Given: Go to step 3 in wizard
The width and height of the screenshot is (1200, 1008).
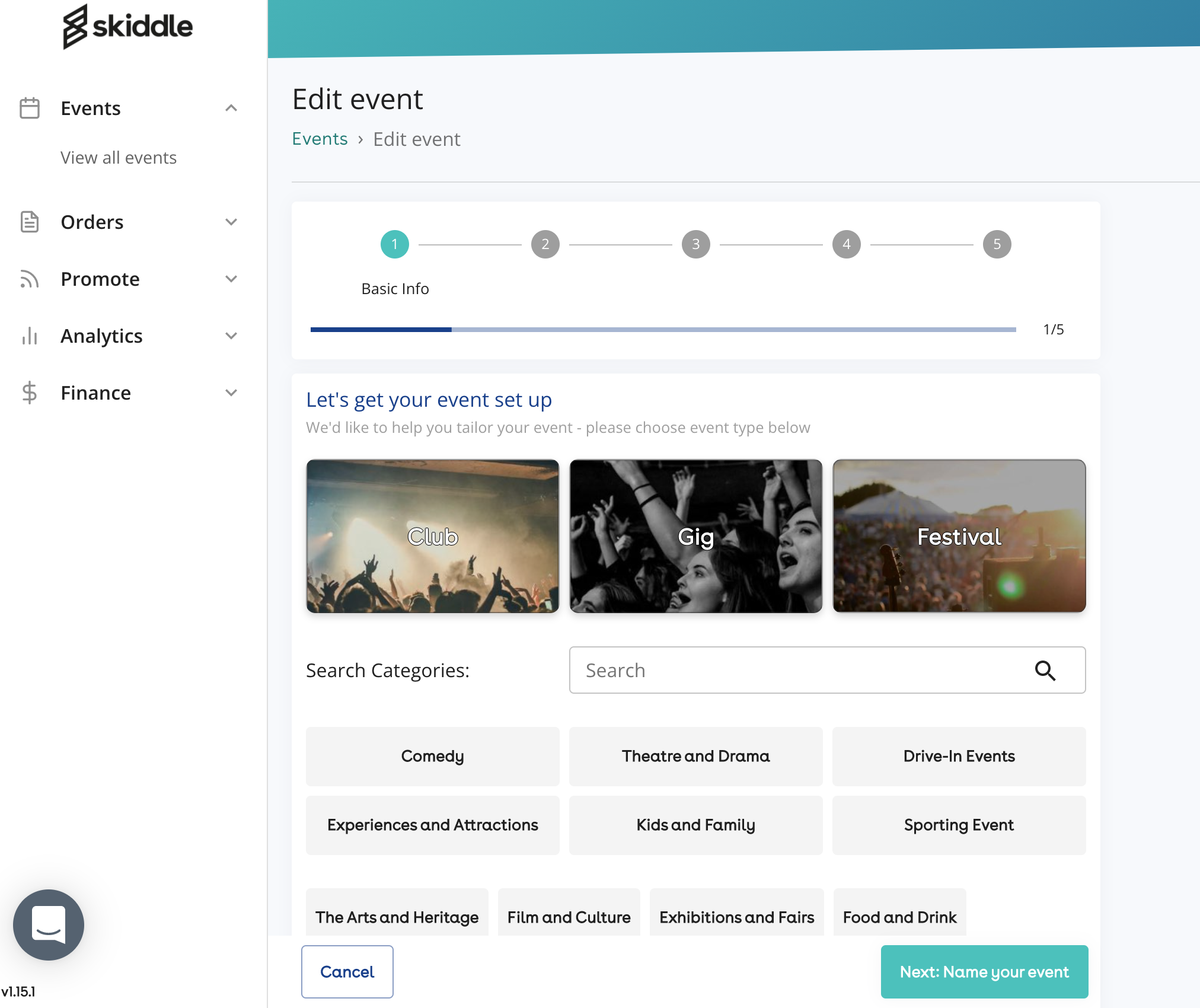Looking at the screenshot, I should pos(695,244).
